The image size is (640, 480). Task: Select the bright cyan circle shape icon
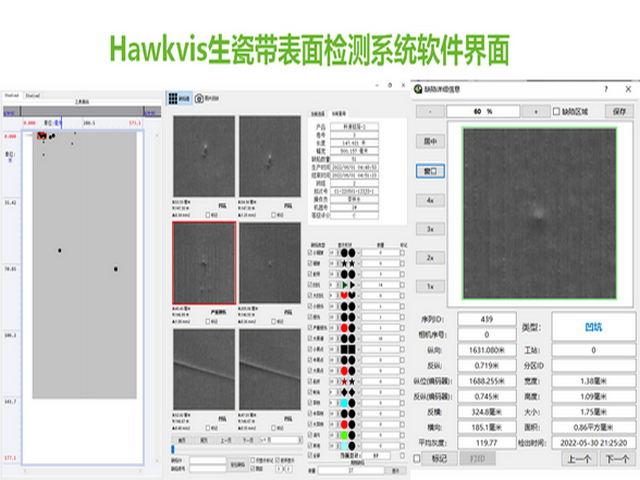point(344,403)
